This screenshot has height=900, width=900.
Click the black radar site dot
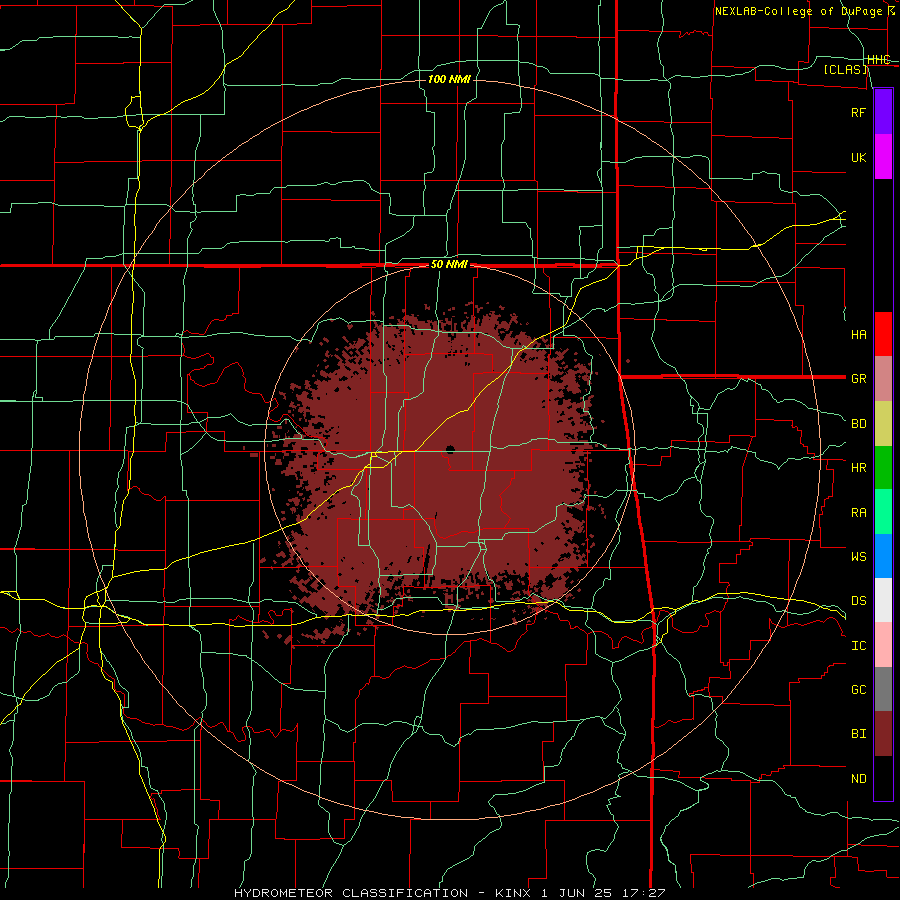[x=450, y=449]
